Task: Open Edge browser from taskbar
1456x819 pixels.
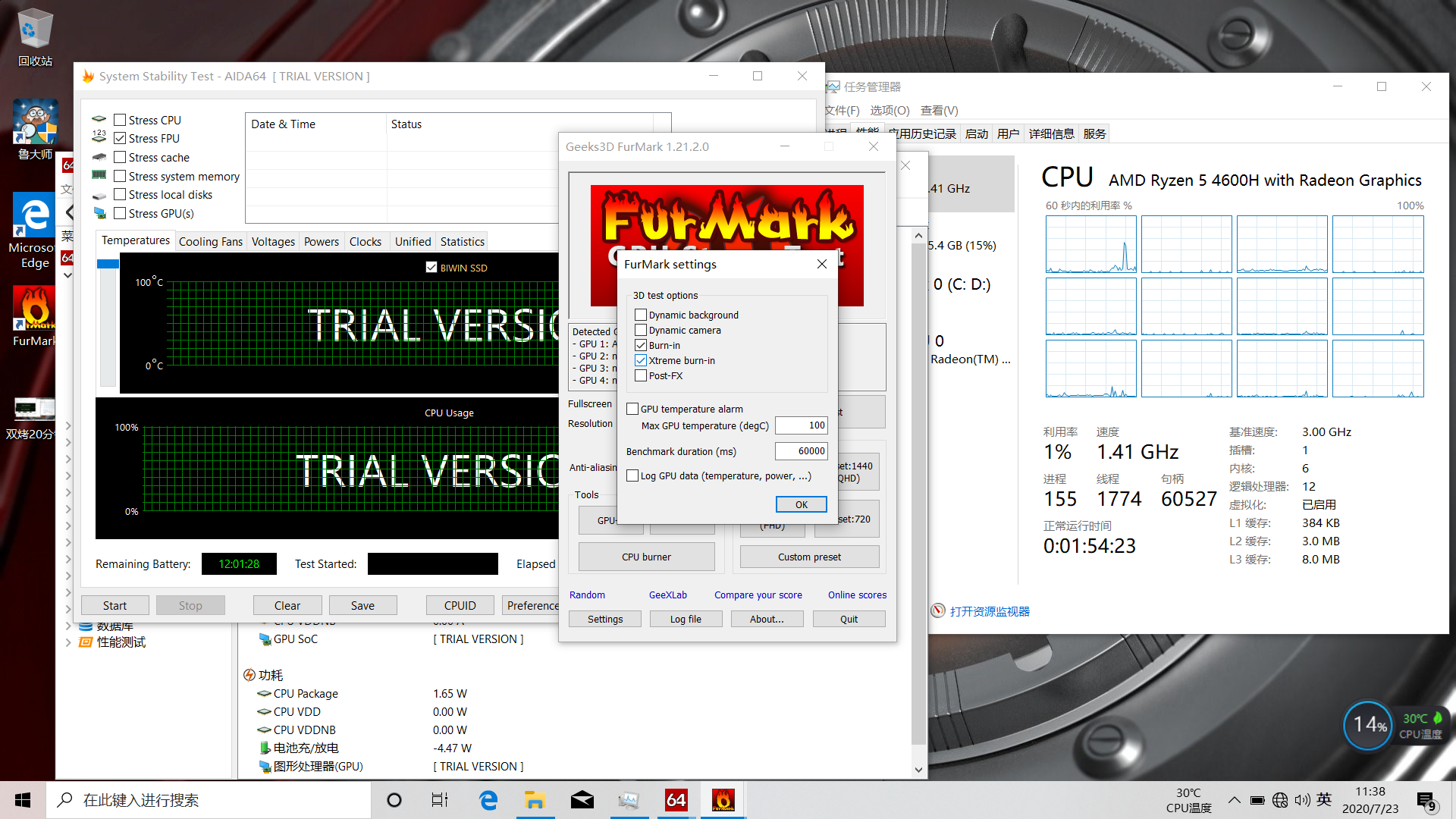Action: tap(488, 800)
